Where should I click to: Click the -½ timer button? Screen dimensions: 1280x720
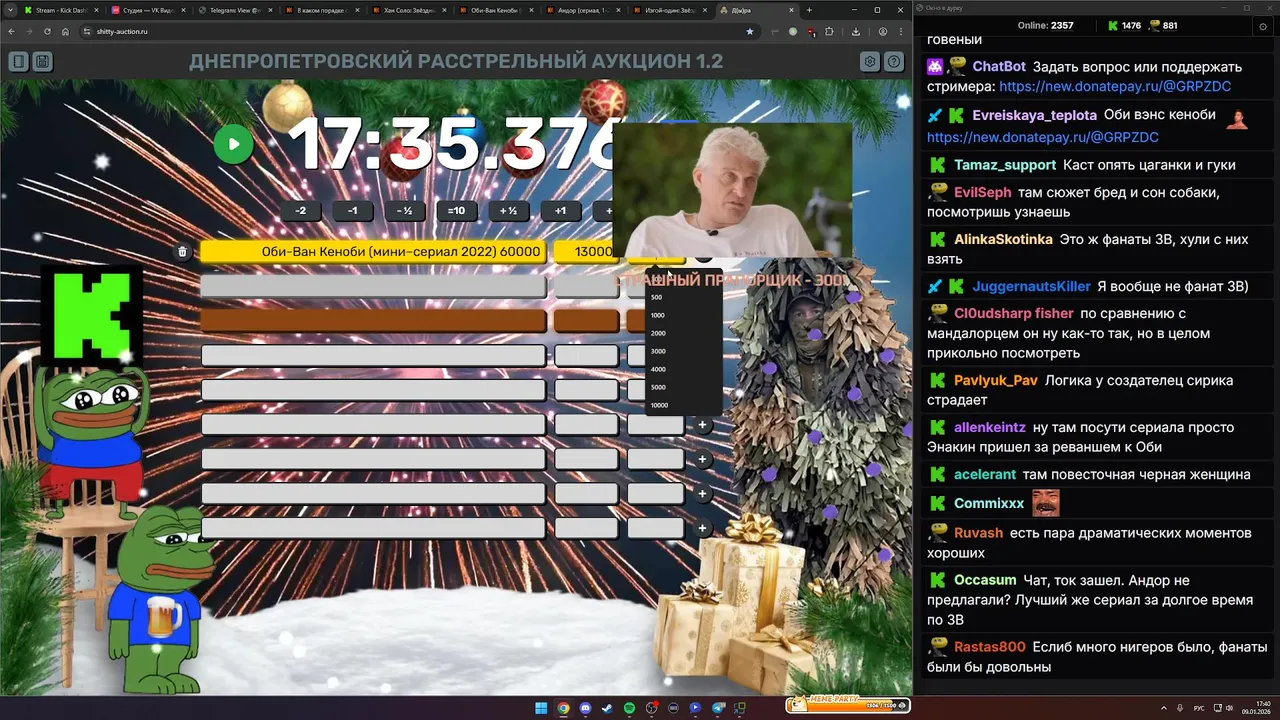(x=404, y=211)
